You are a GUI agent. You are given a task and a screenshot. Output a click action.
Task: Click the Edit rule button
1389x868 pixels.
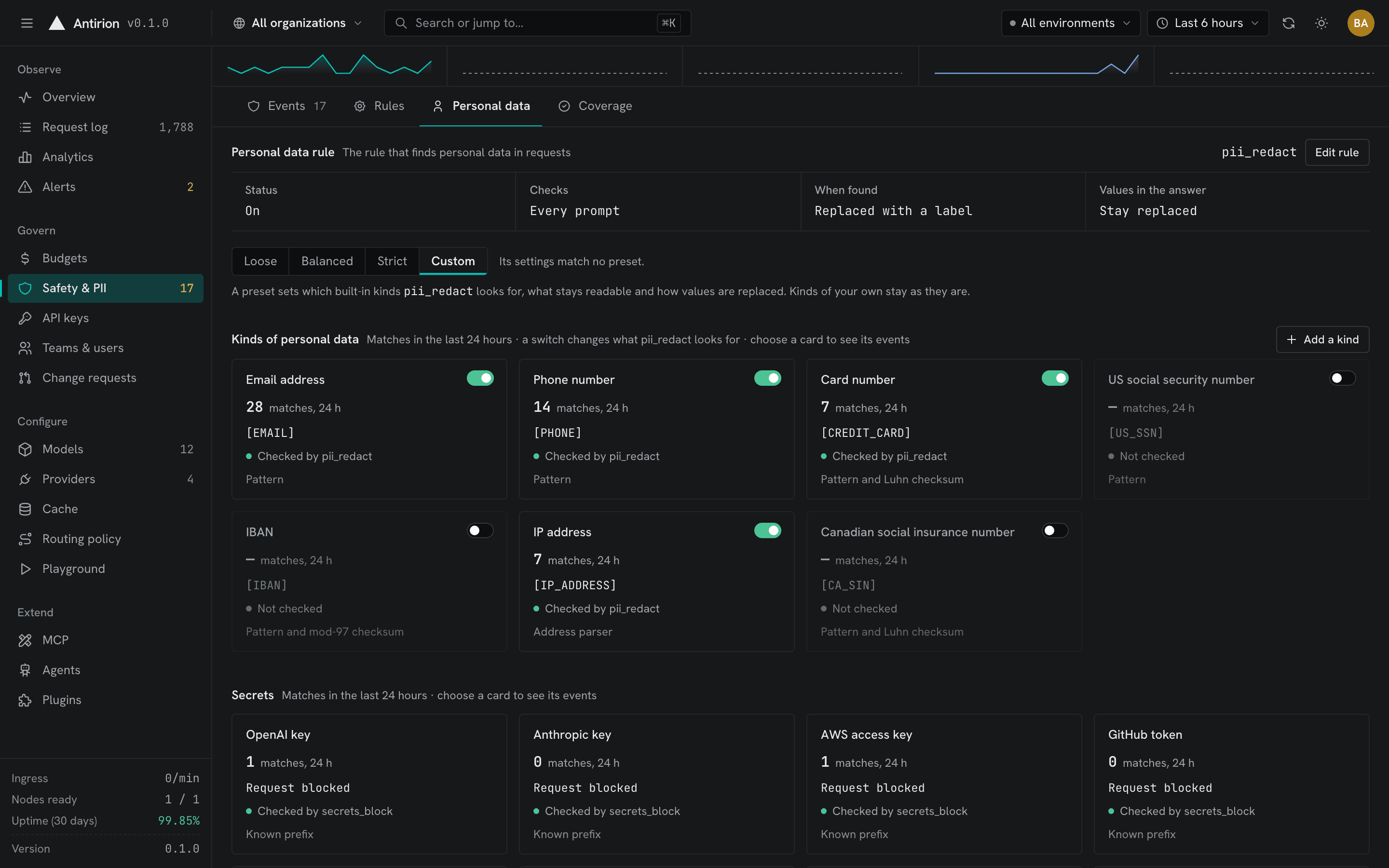coord(1337,152)
